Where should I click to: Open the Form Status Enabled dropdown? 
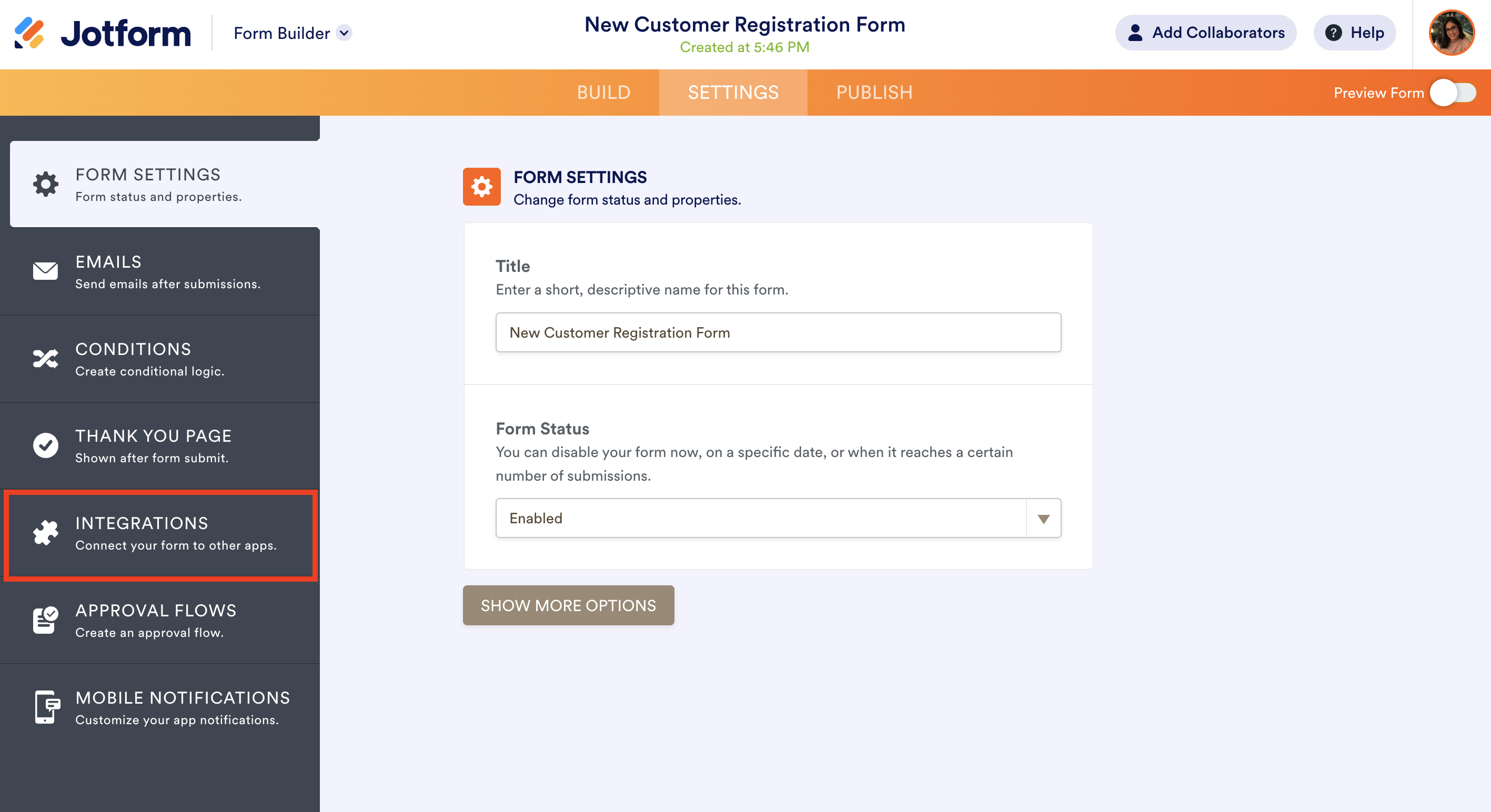click(x=761, y=518)
